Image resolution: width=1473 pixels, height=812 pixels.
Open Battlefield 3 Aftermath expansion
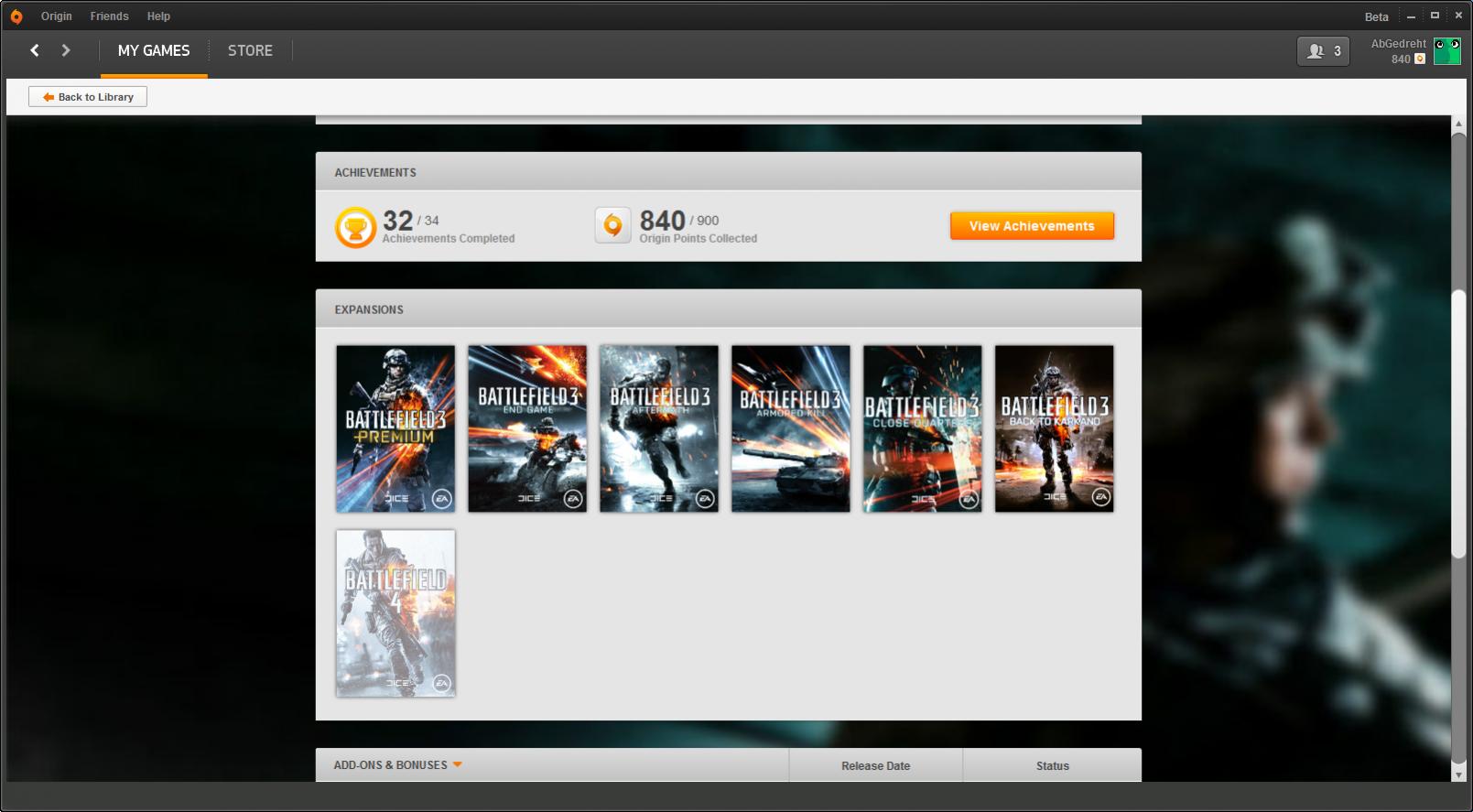tap(659, 428)
